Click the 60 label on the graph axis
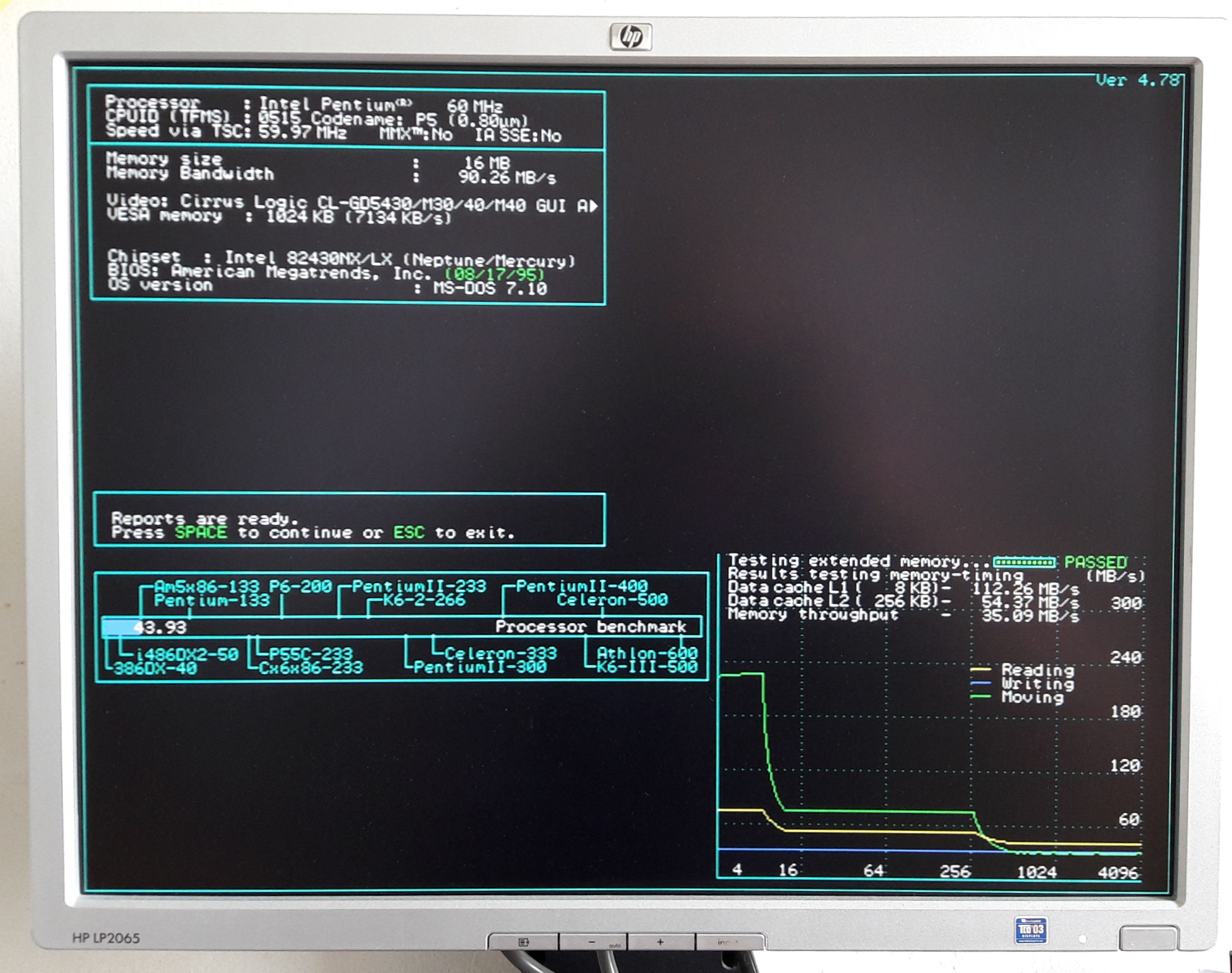1232x973 pixels. coord(1129,820)
